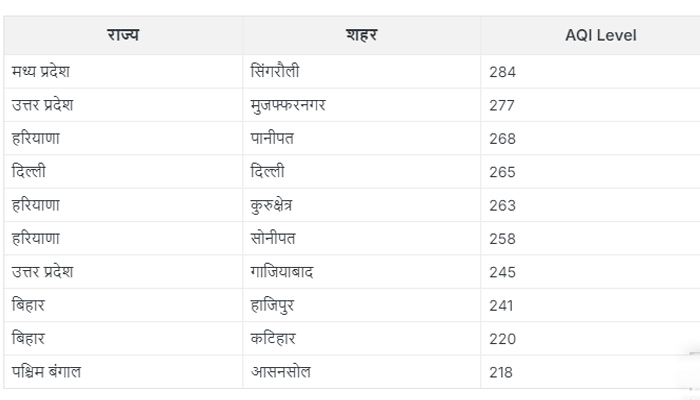Select the गाजियाबाद city cell
This screenshot has height=400, width=700.
click(x=283, y=272)
